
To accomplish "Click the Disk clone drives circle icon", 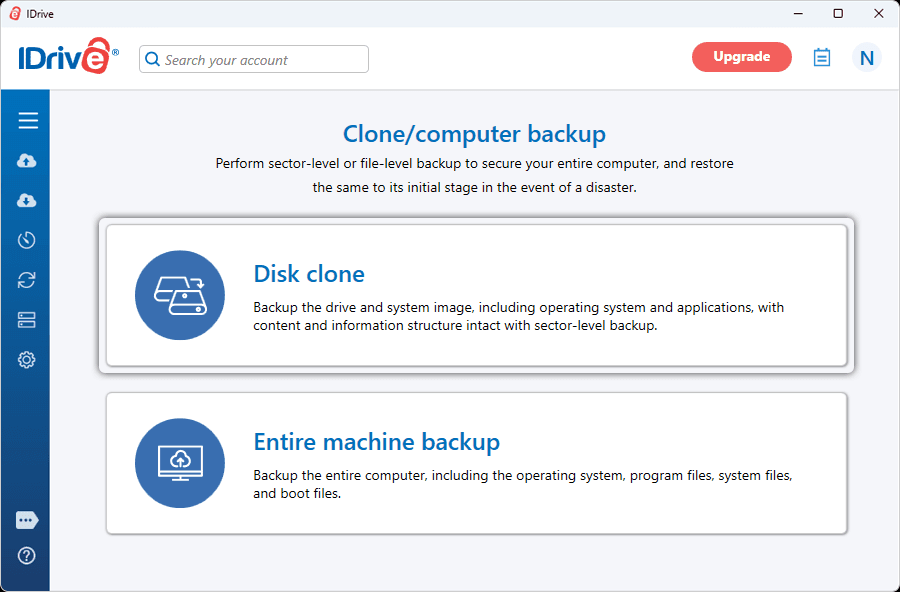I will [180, 295].
